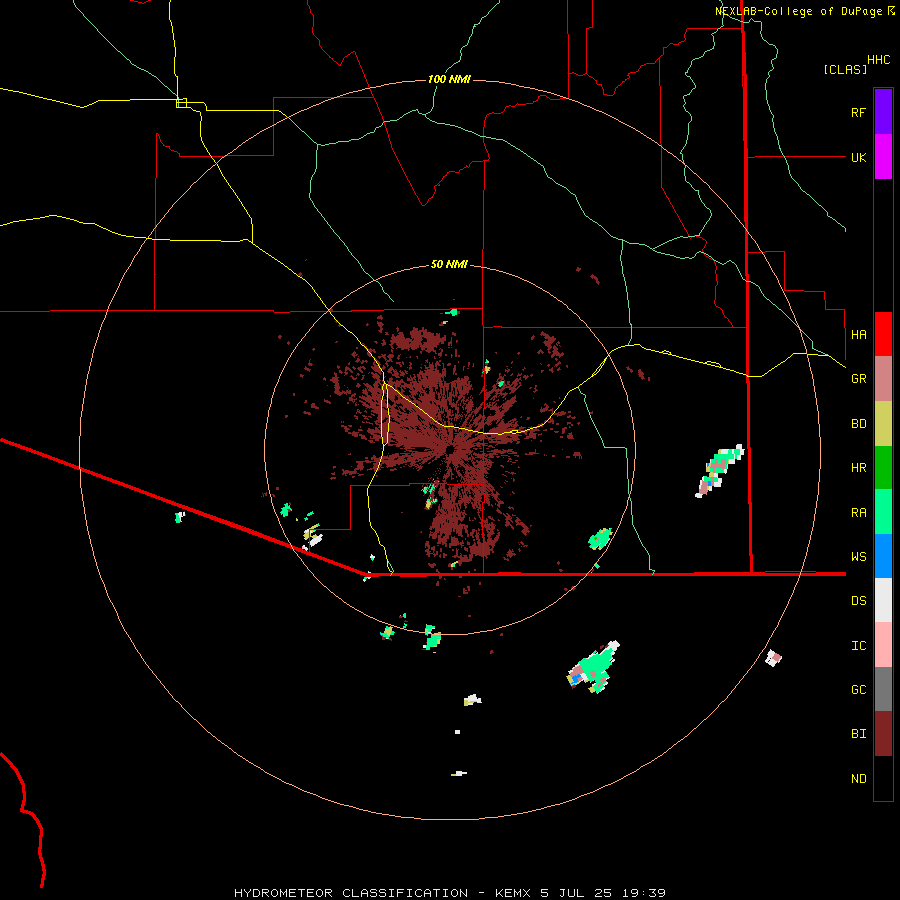The image size is (900, 900).
Task: Select the white DS legend swatch
Action: click(x=883, y=600)
